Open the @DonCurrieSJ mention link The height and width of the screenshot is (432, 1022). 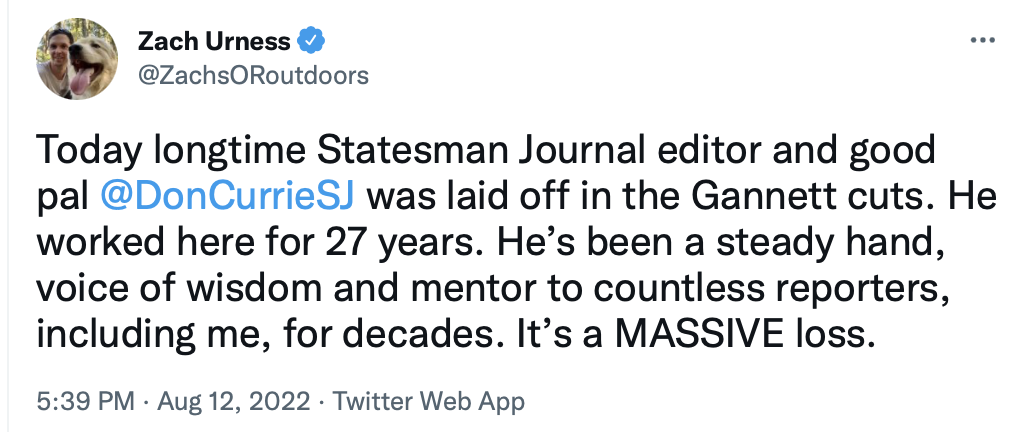point(234,194)
